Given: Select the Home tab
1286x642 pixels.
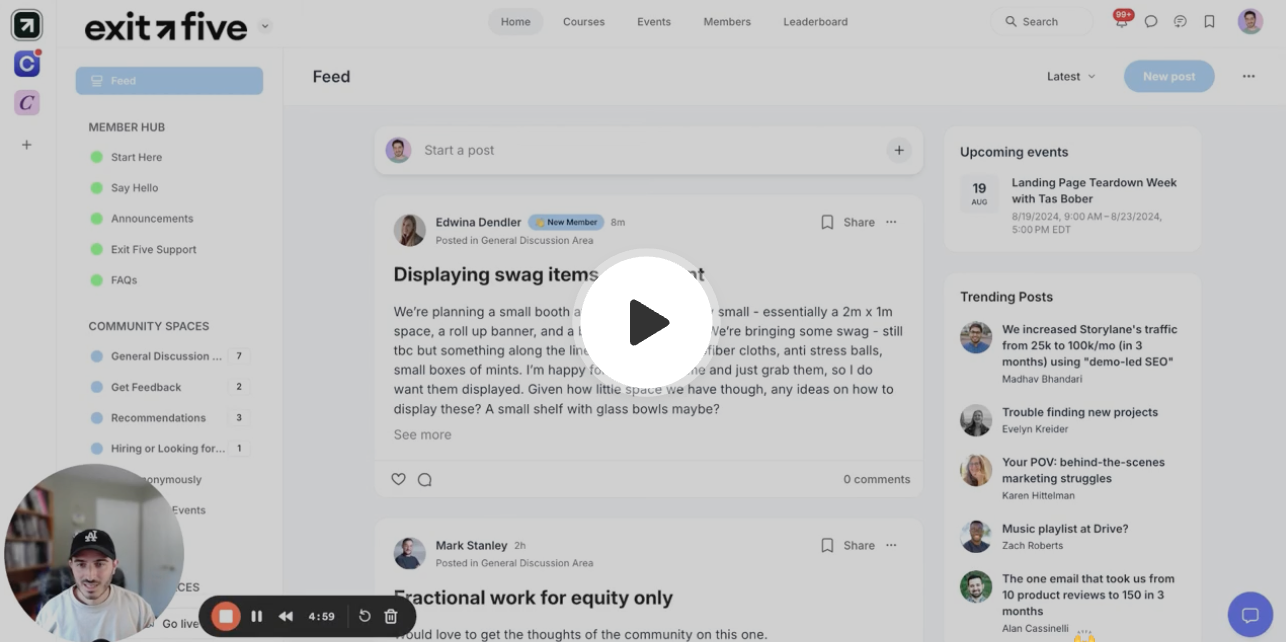Looking at the screenshot, I should [516, 21].
